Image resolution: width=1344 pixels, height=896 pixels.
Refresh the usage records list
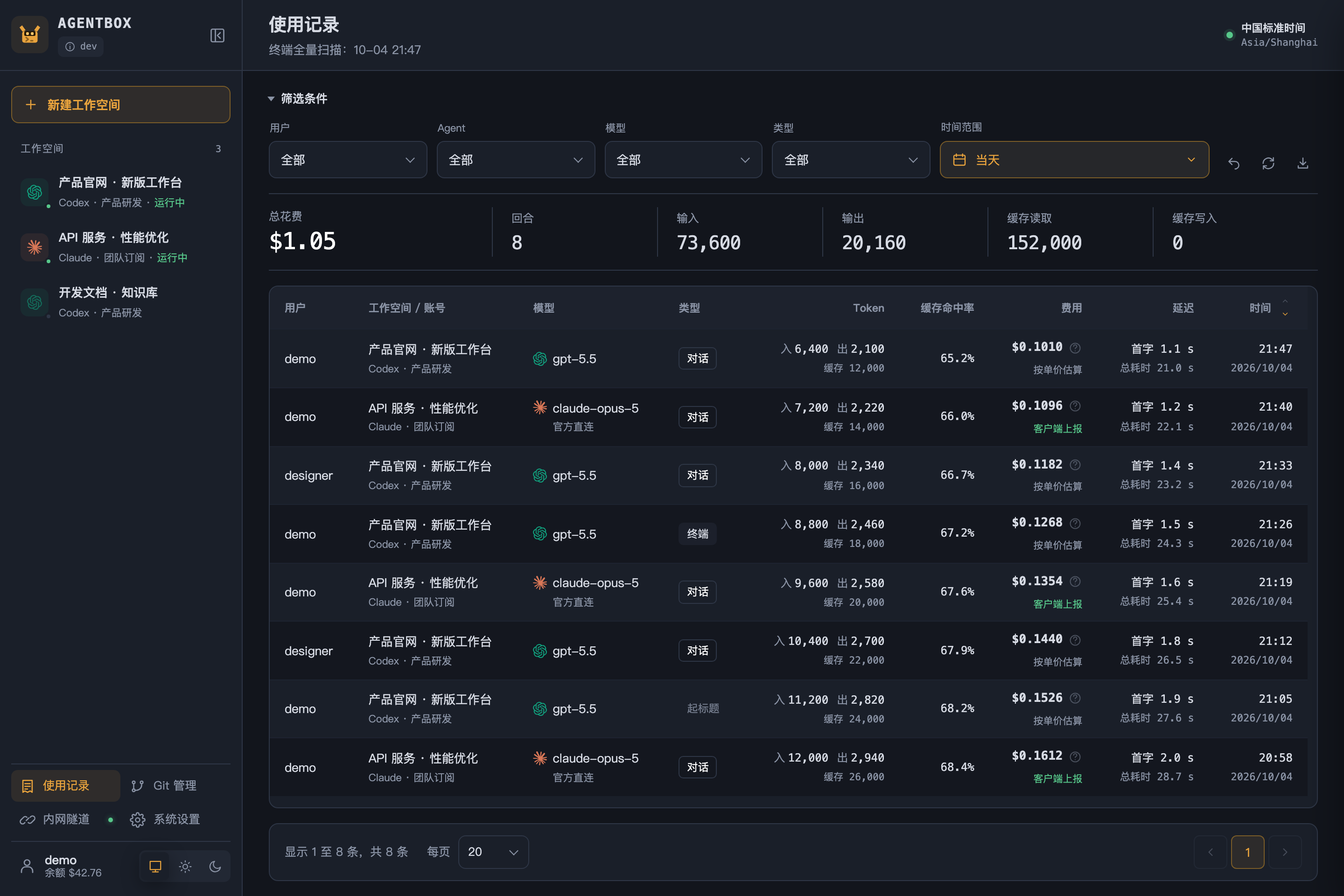(1268, 163)
